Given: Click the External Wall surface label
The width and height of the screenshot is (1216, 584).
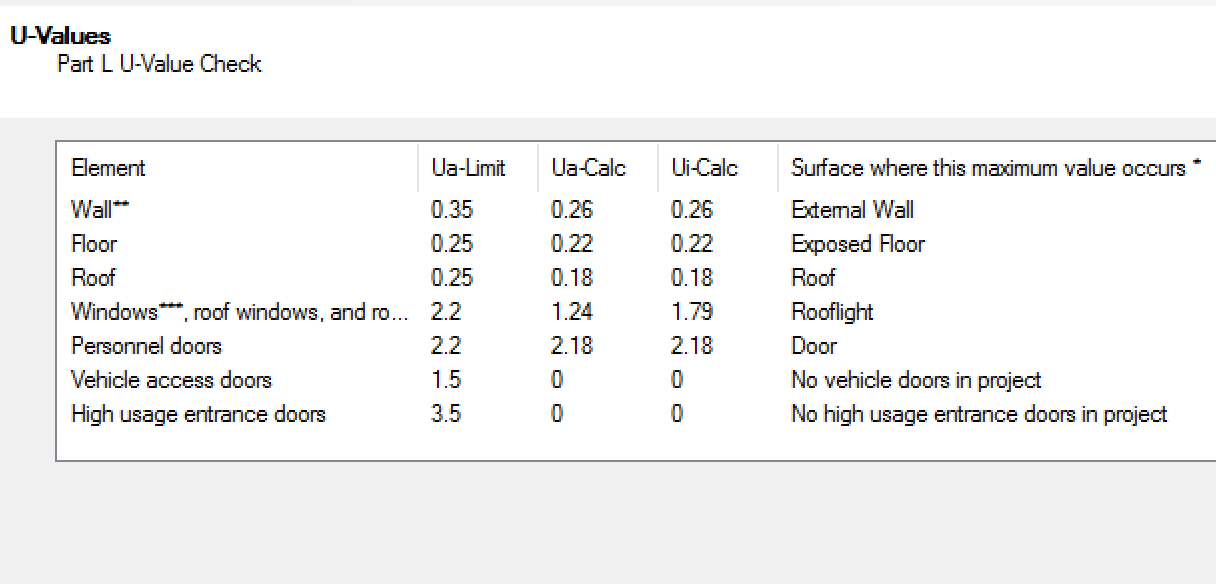Looking at the screenshot, I should (851, 209).
